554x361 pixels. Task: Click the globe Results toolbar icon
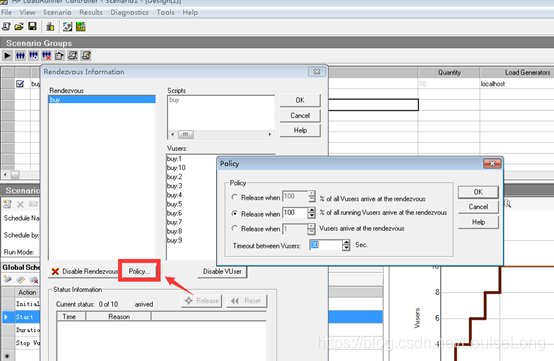pyautogui.click(x=67, y=26)
